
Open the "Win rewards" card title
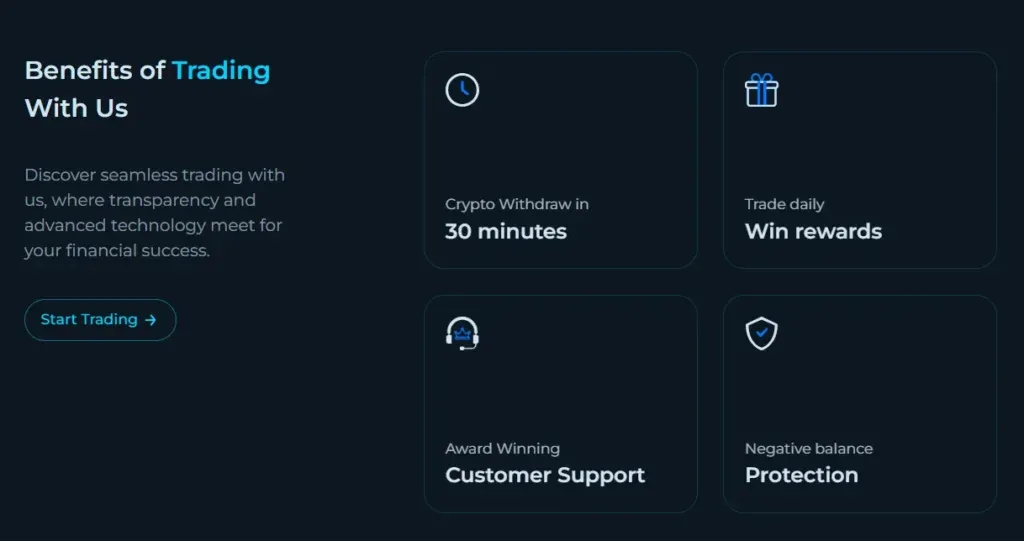(x=813, y=231)
